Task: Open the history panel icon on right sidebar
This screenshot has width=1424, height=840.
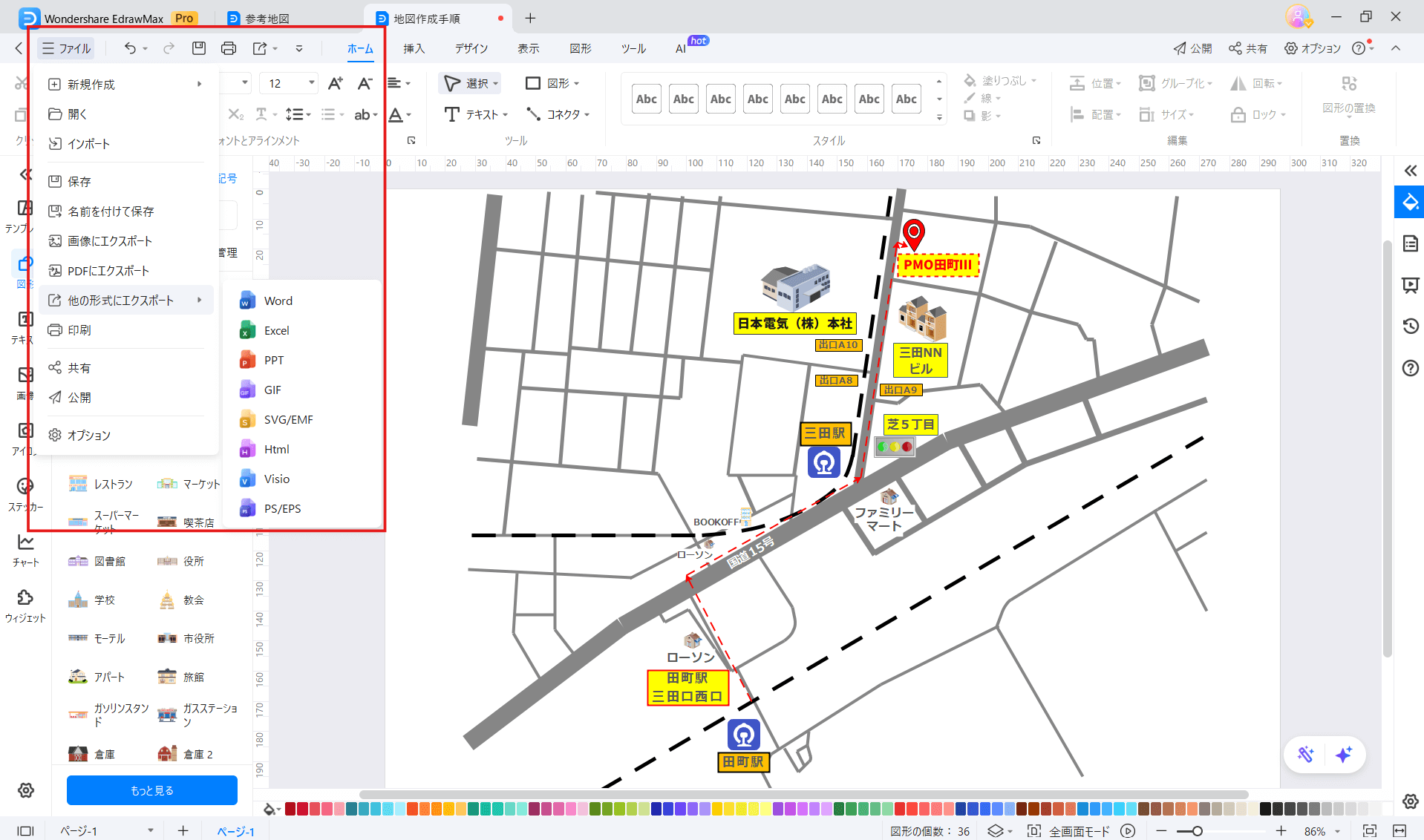Action: (1410, 327)
